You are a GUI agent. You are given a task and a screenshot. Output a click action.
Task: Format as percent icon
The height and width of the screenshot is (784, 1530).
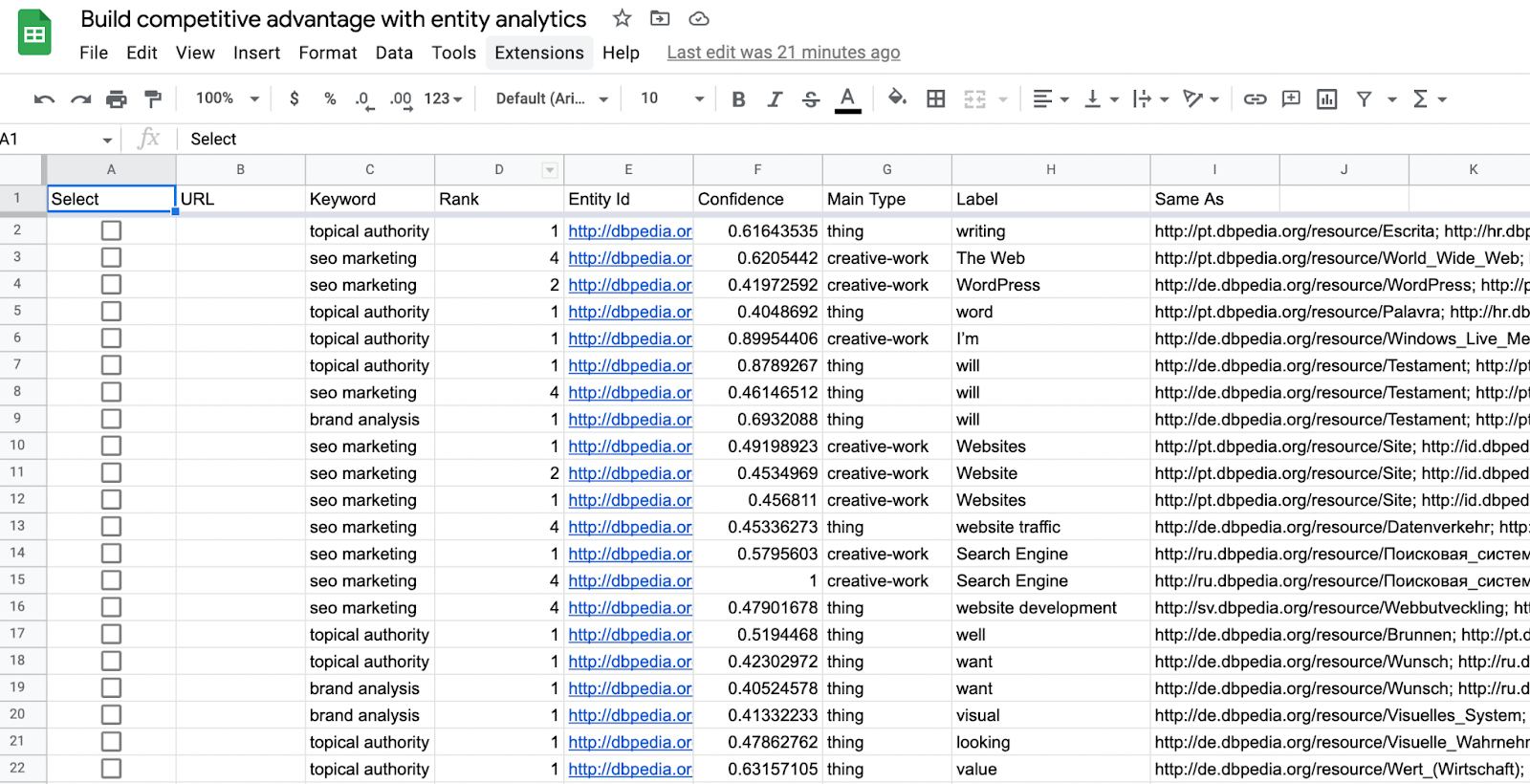point(330,98)
